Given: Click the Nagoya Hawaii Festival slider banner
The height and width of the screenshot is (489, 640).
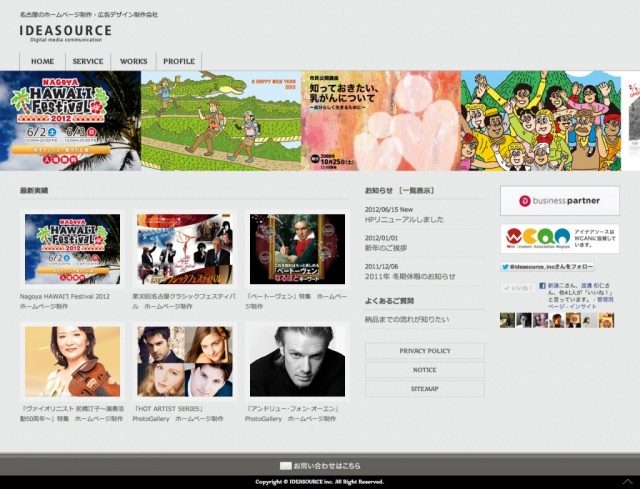Looking at the screenshot, I should pos(70,120).
